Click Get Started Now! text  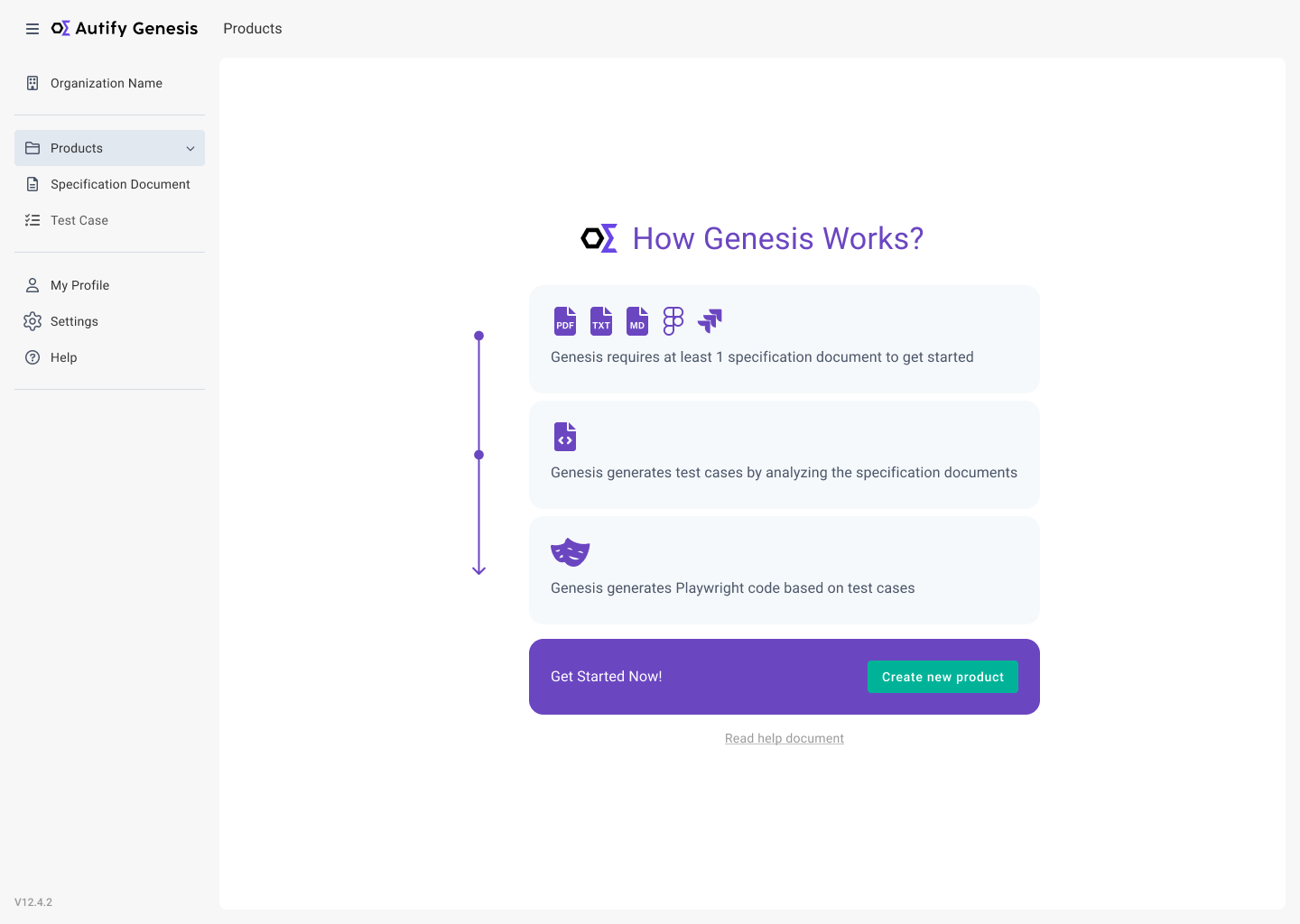coord(607,677)
